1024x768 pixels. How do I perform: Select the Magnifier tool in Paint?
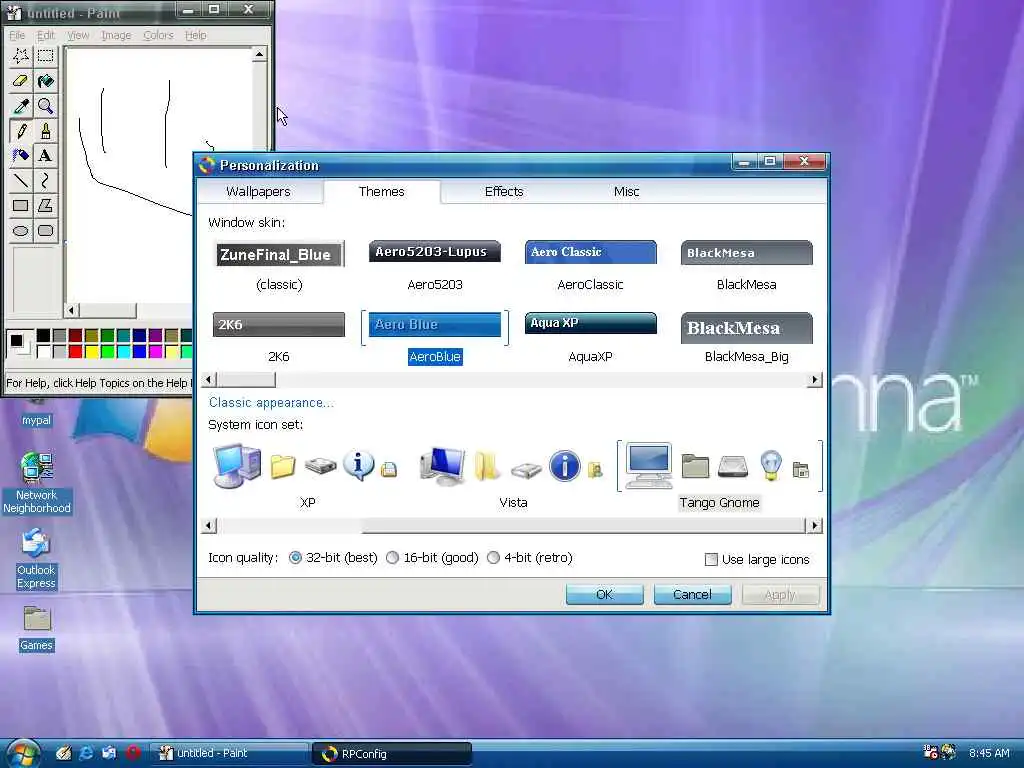point(46,106)
